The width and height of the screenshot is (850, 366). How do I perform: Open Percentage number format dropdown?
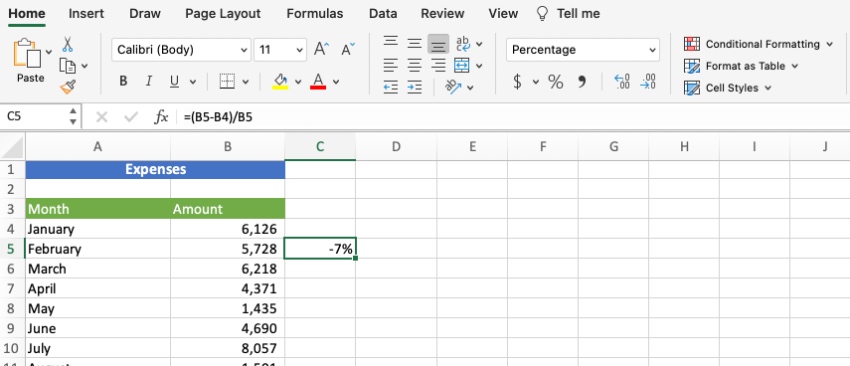pos(652,50)
